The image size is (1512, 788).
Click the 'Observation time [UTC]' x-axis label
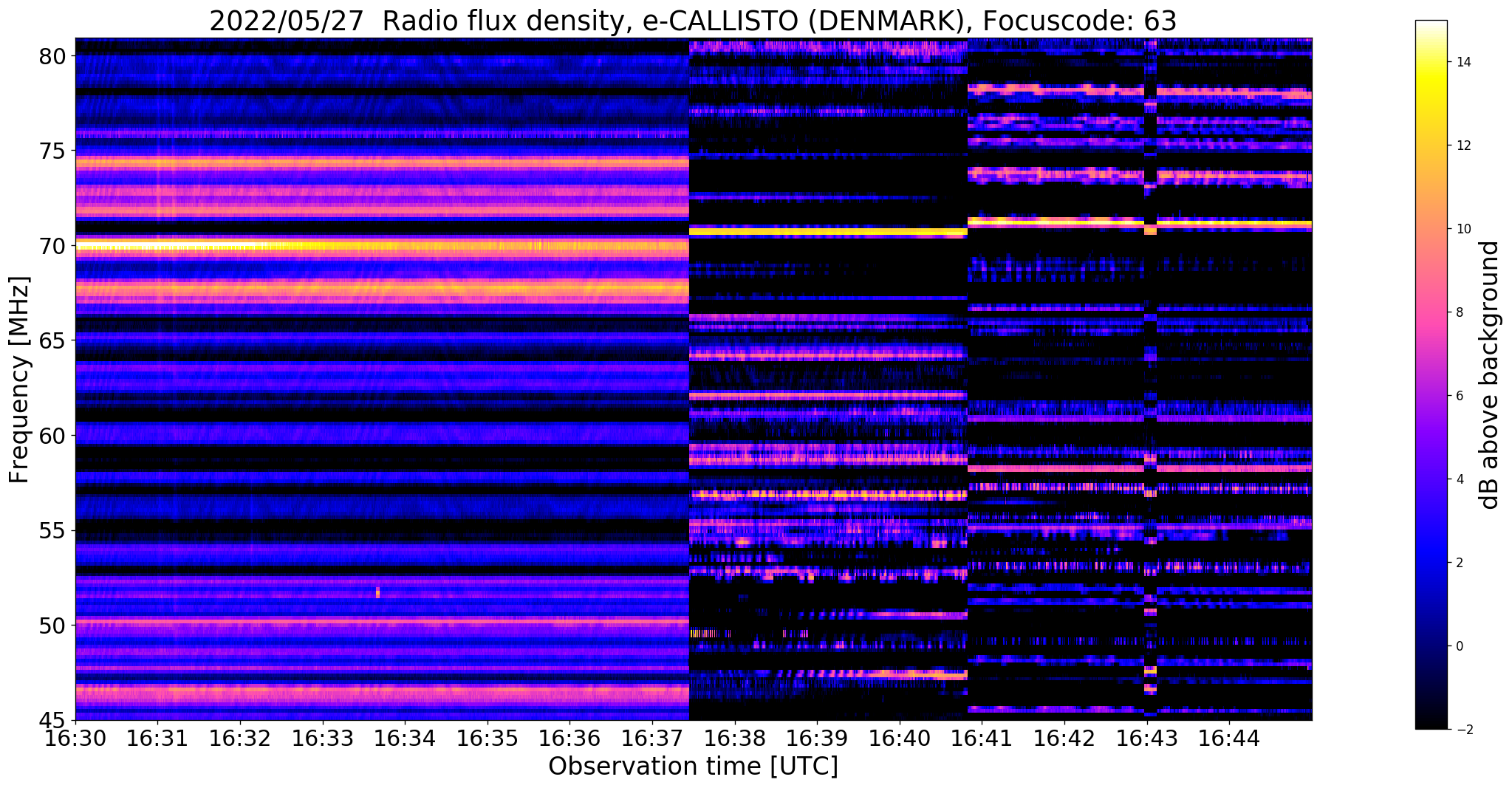[693, 767]
